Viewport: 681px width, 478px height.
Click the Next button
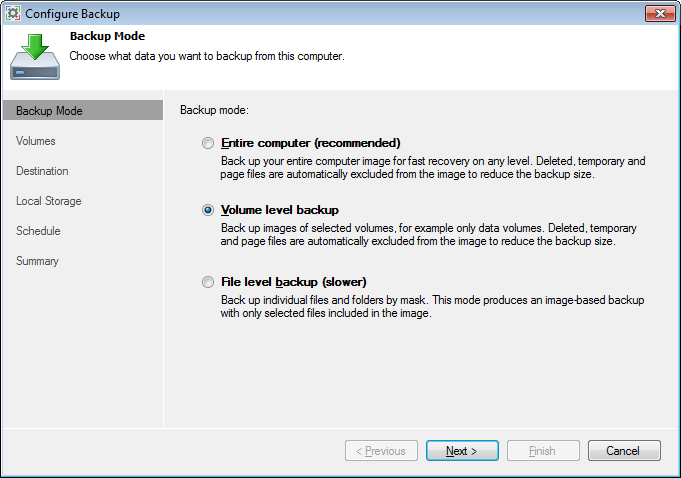(462, 451)
